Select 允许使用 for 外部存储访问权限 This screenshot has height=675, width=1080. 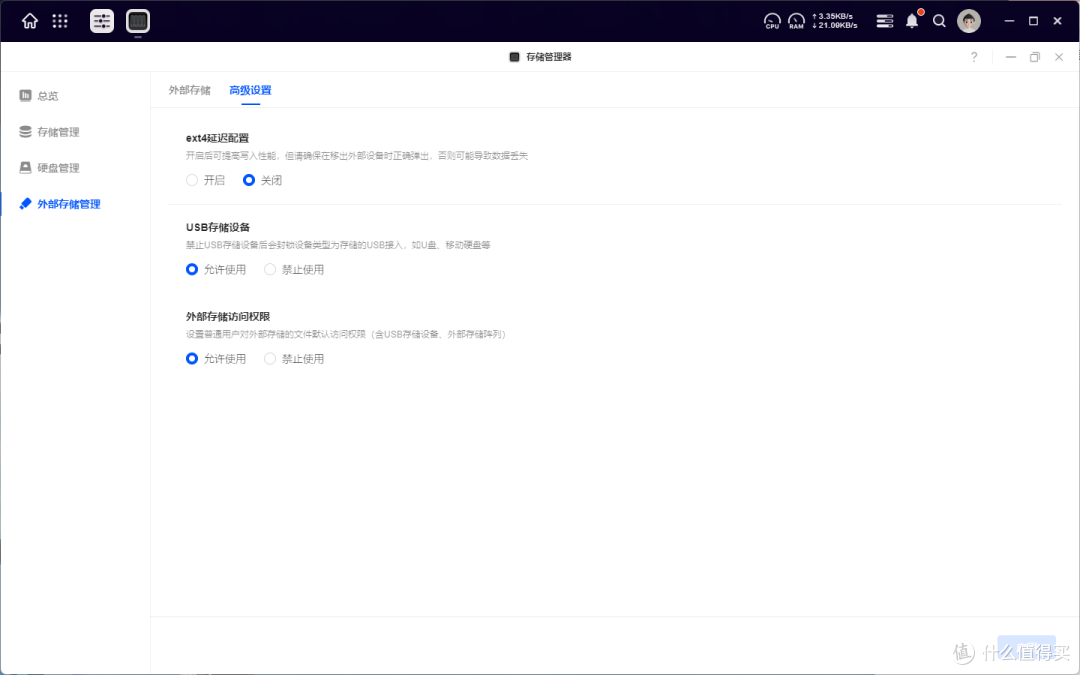click(216, 359)
